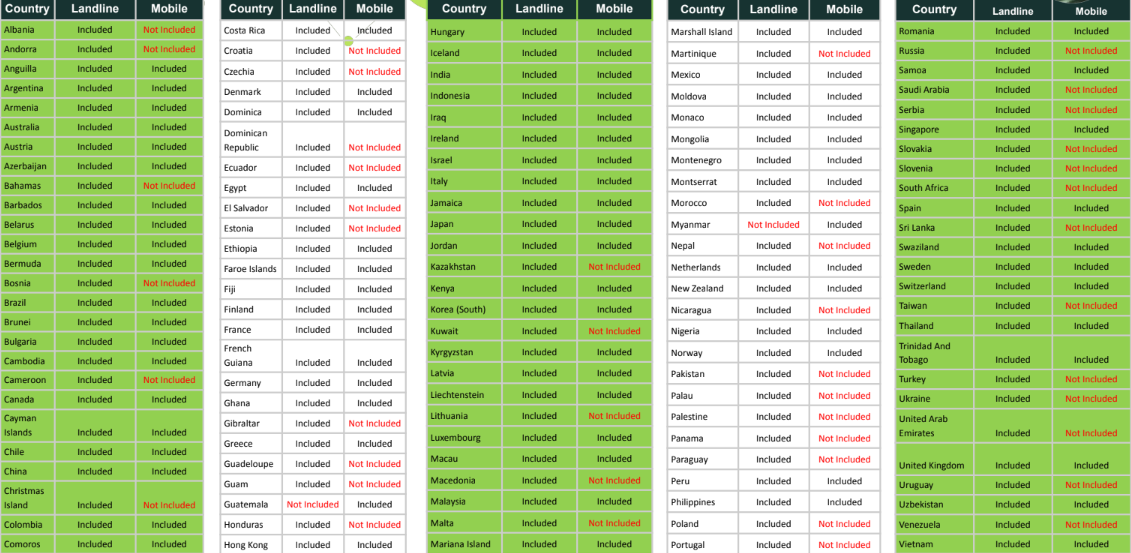Select the Albania country cell
Image resolution: width=1131 pixels, height=553 pixels.
(x=19, y=30)
